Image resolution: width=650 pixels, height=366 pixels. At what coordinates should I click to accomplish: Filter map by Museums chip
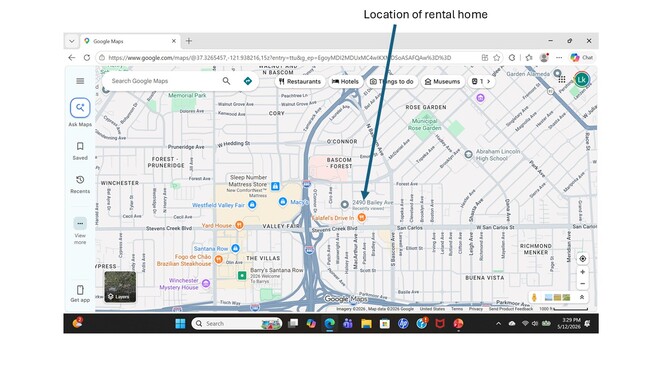(x=443, y=81)
